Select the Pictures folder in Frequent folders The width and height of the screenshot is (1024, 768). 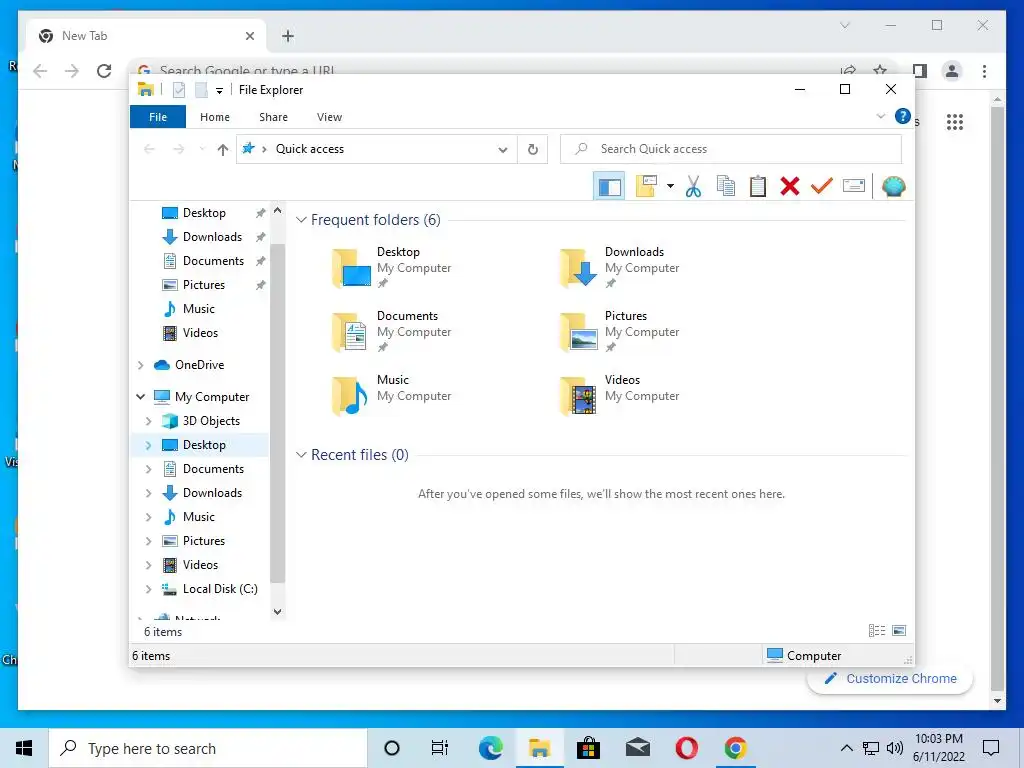[620, 332]
